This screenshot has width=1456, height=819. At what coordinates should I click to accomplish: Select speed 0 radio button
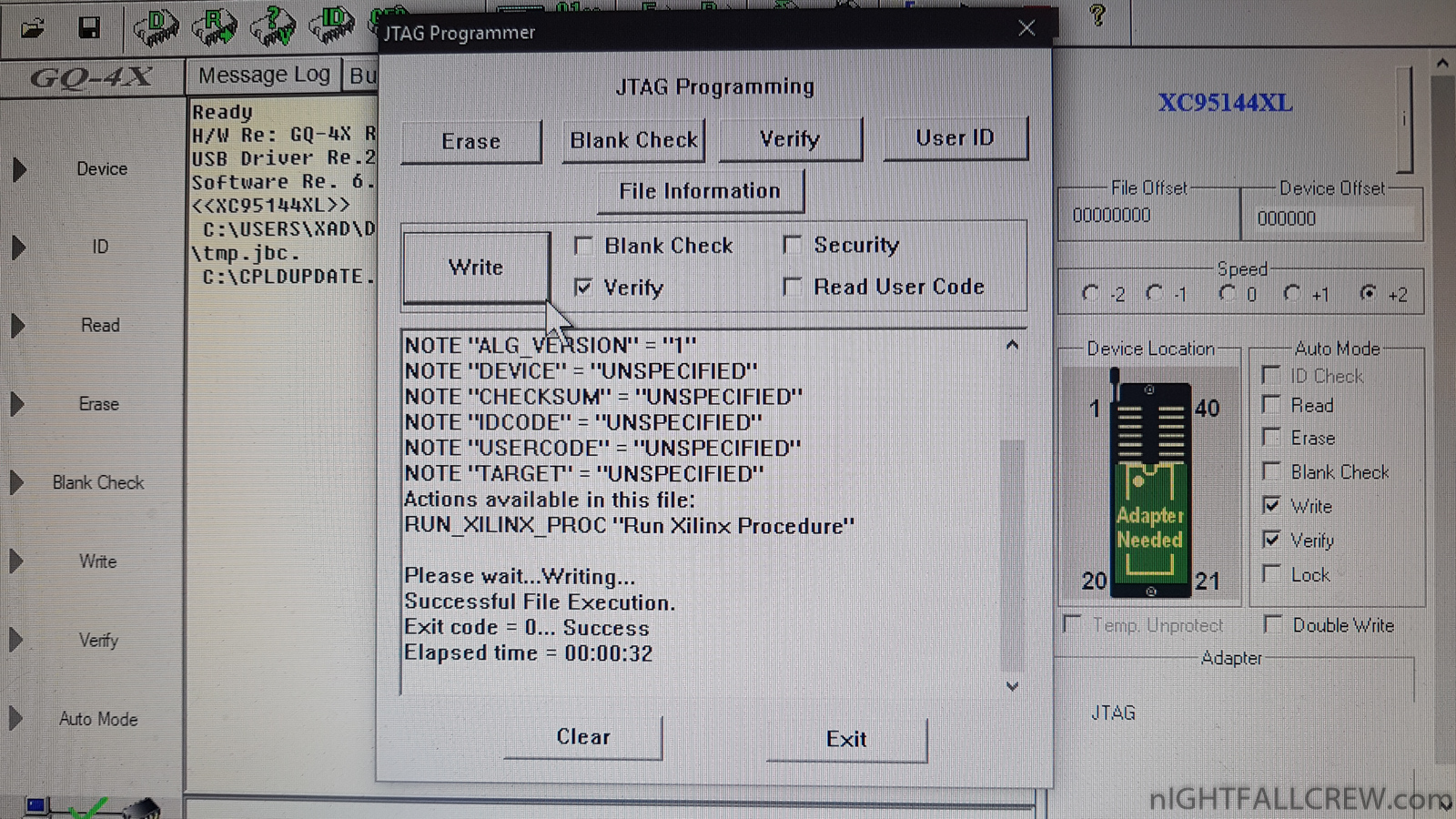click(x=1228, y=293)
